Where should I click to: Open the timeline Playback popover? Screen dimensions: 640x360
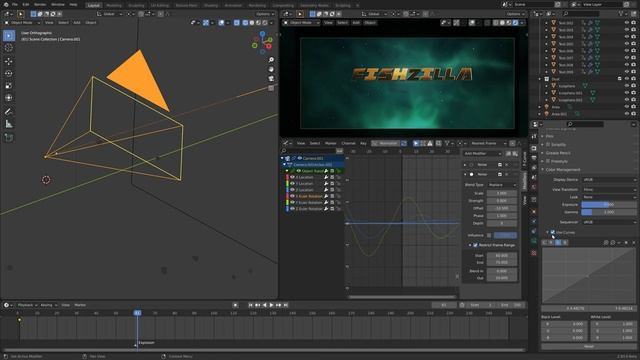pos(27,305)
